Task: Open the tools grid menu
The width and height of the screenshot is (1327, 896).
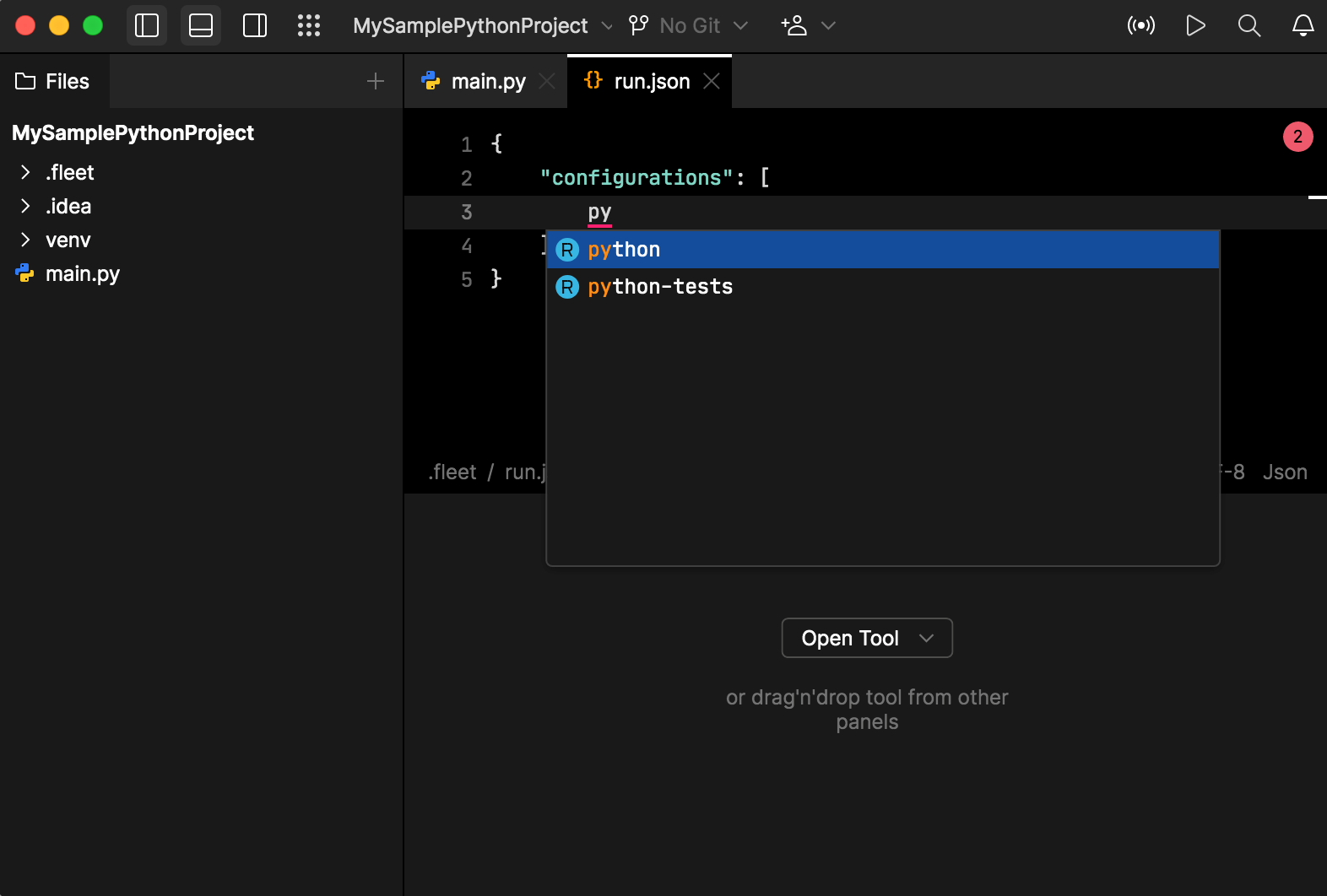Action: (x=309, y=25)
